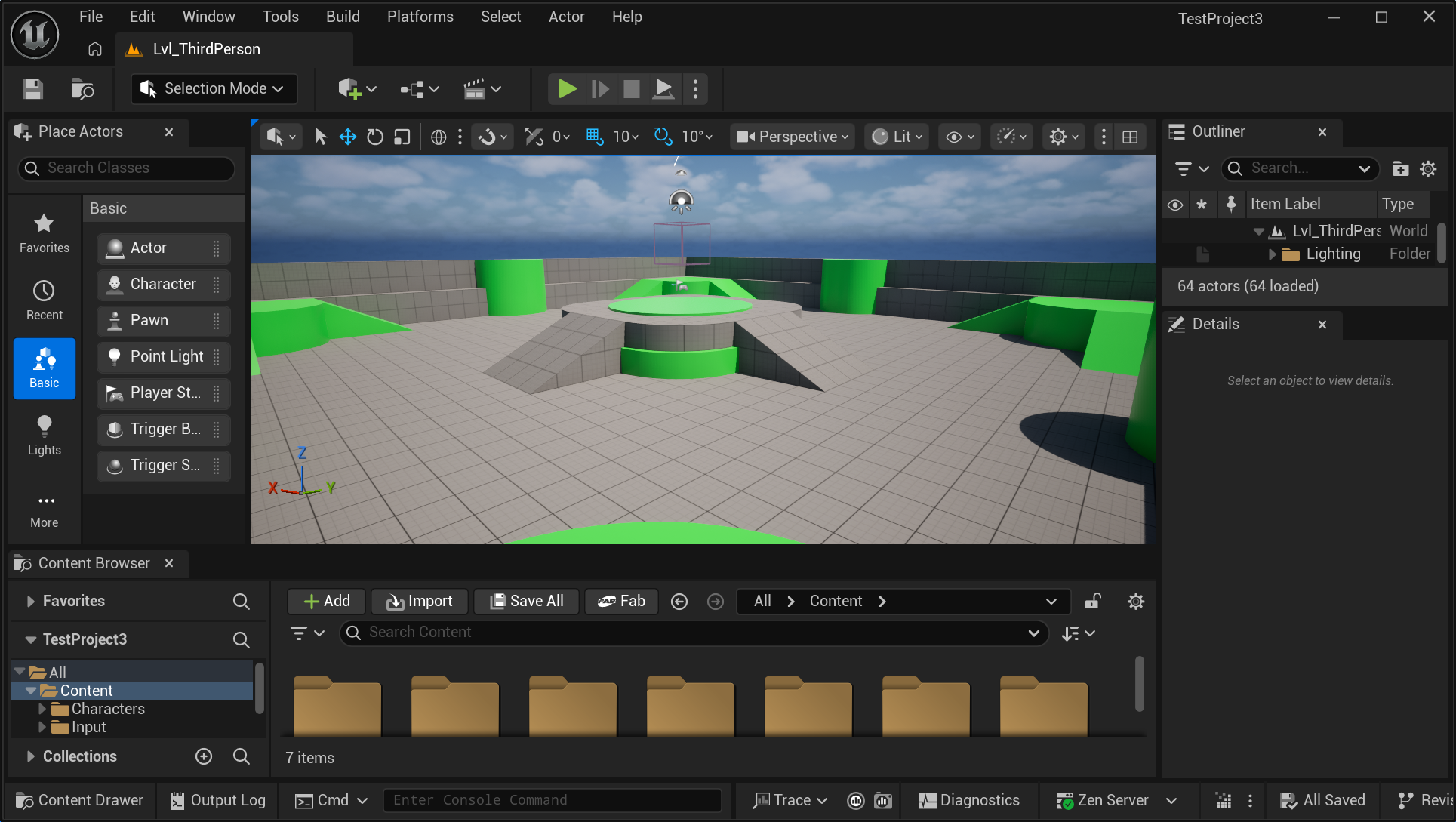Click the Save All button
This screenshot has height=822, width=1456.
[x=527, y=601]
